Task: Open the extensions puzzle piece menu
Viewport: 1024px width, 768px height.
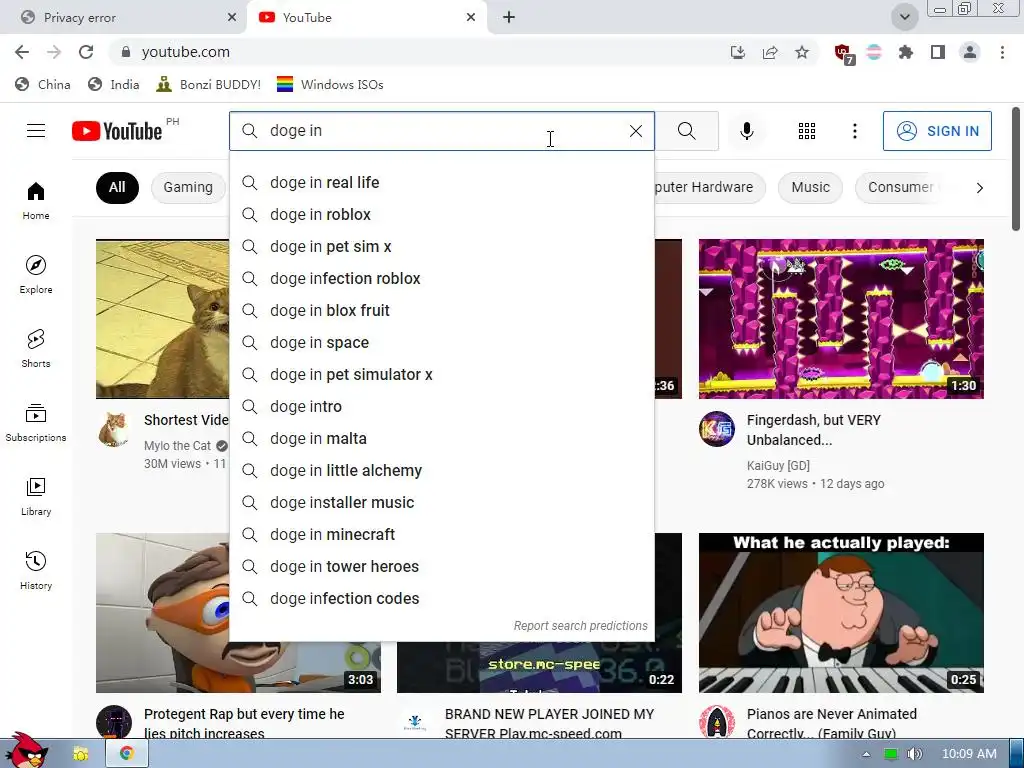Action: coord(905,52)
